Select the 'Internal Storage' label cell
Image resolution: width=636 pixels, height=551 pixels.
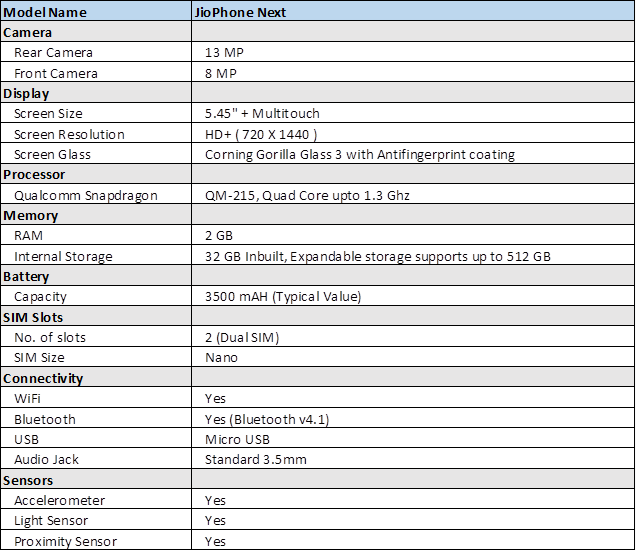(96, 256)
